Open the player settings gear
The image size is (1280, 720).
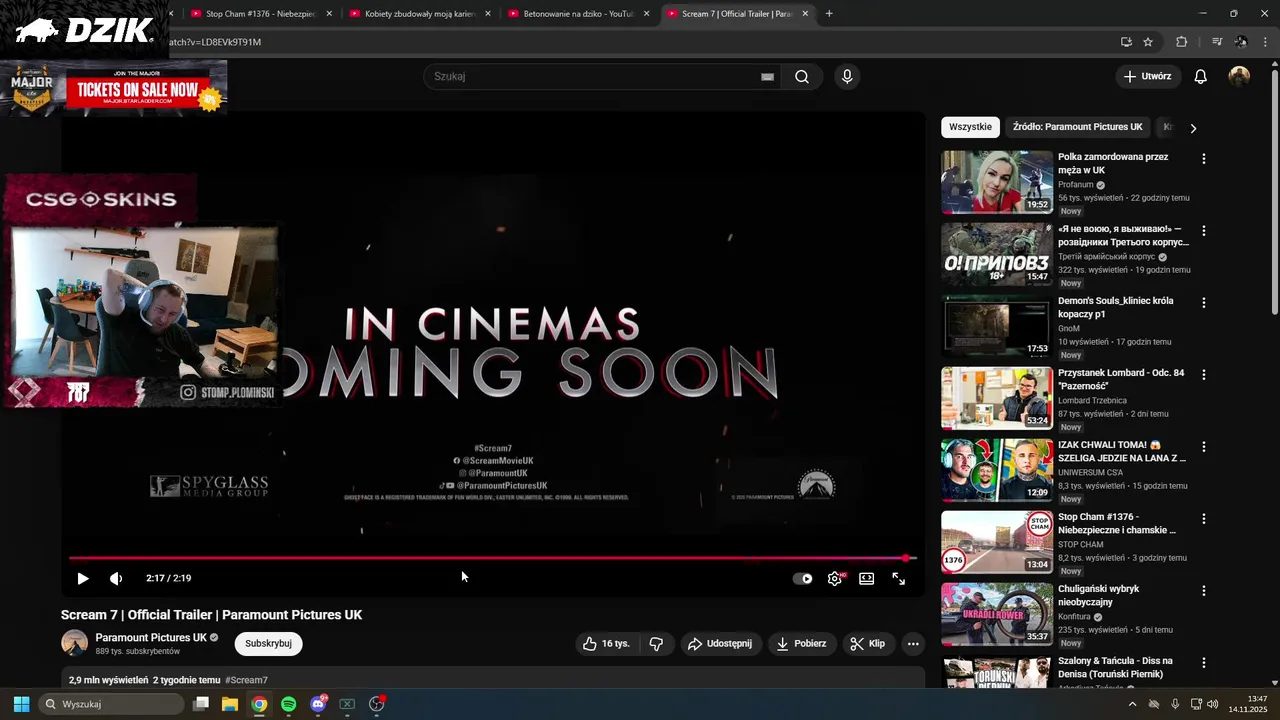pyautogui.click(x=835, y=578)
